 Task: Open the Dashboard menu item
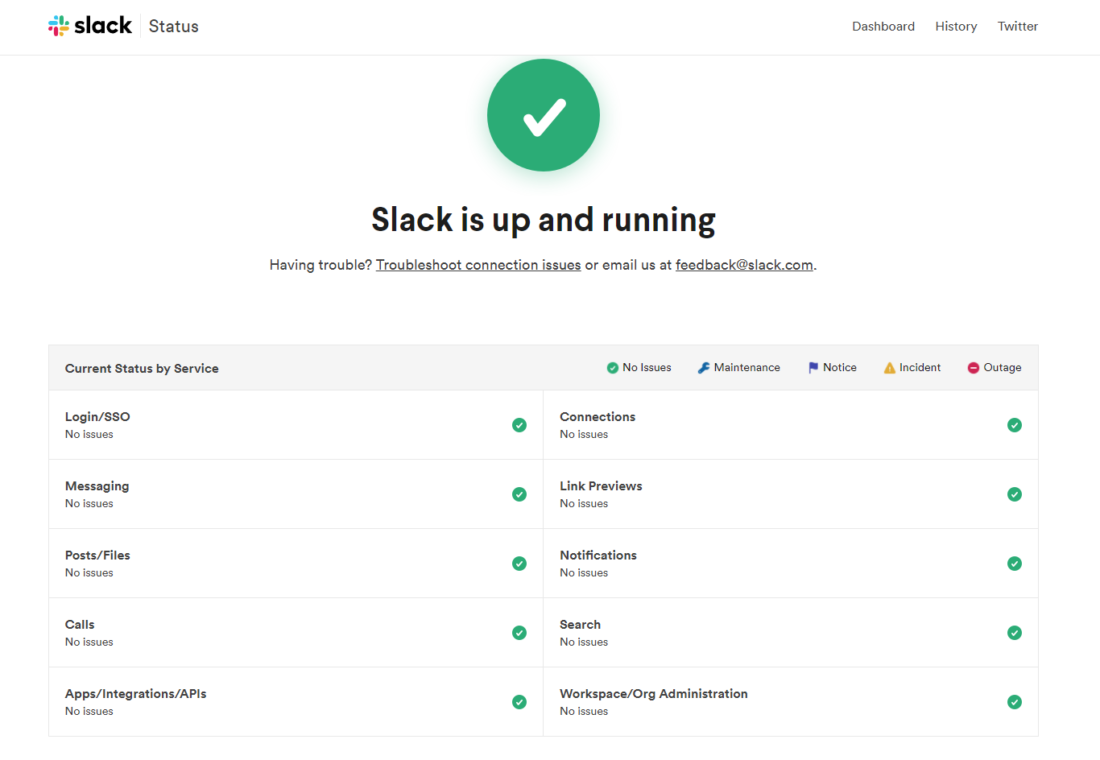883,26
